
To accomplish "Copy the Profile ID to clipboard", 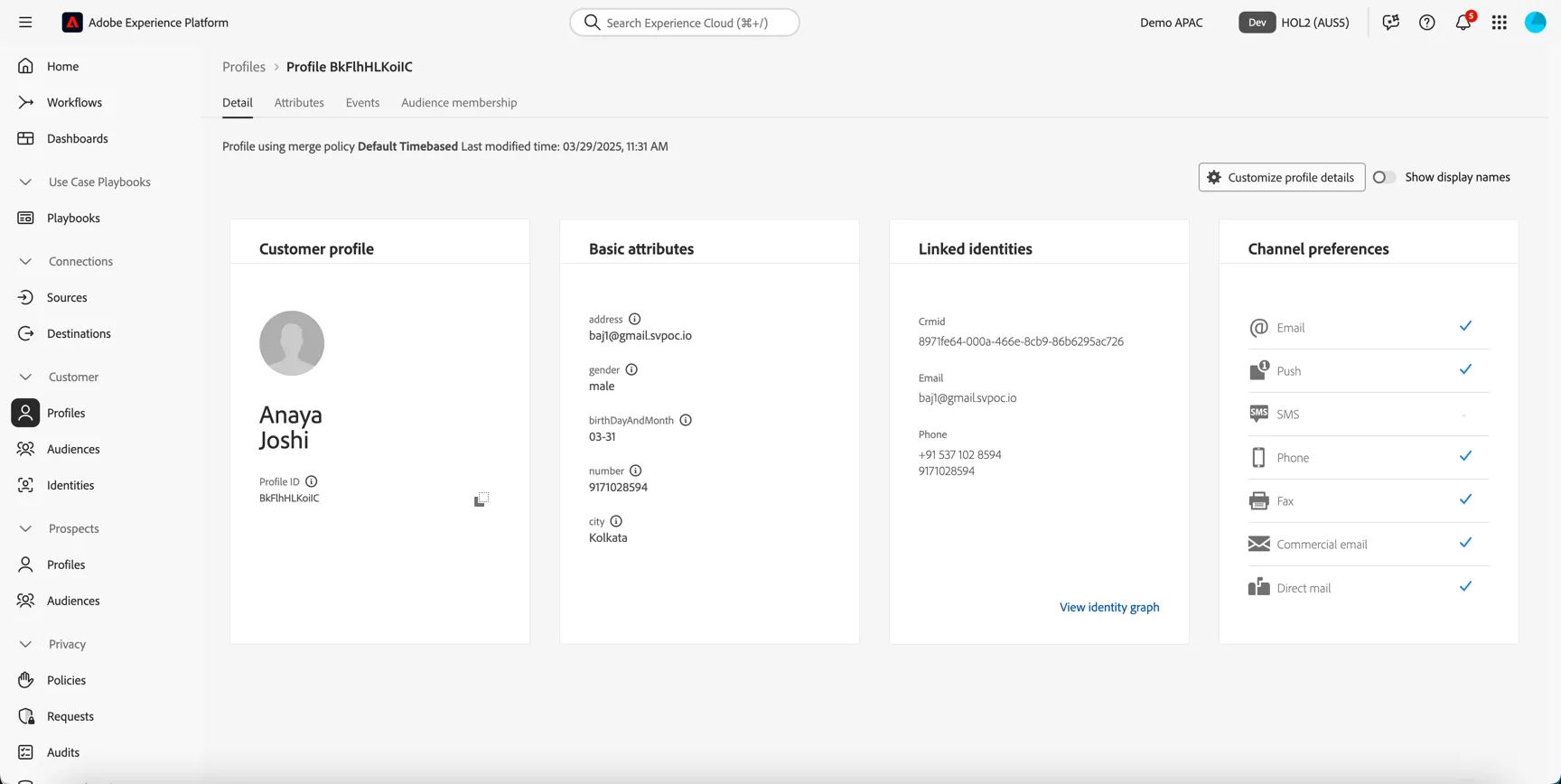I will [x=481, y=499].
